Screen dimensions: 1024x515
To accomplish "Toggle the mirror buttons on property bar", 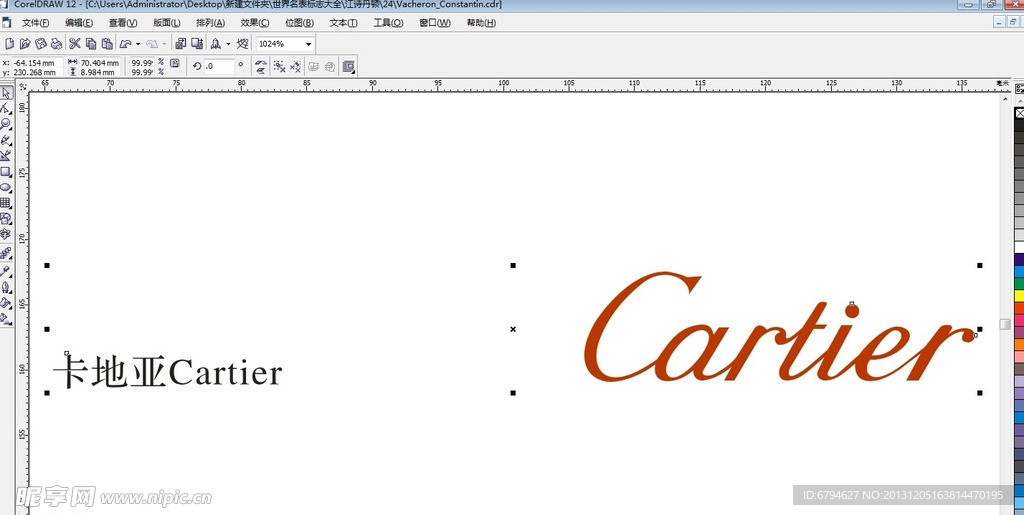I will click(260, 66).
